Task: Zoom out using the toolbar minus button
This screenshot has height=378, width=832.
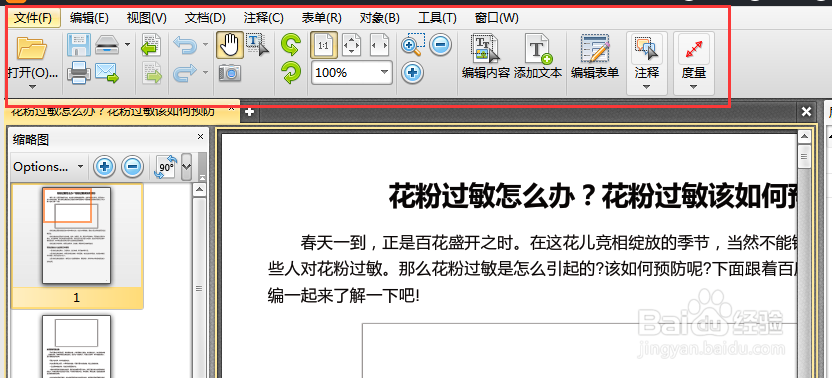Action: pos(440,45)
